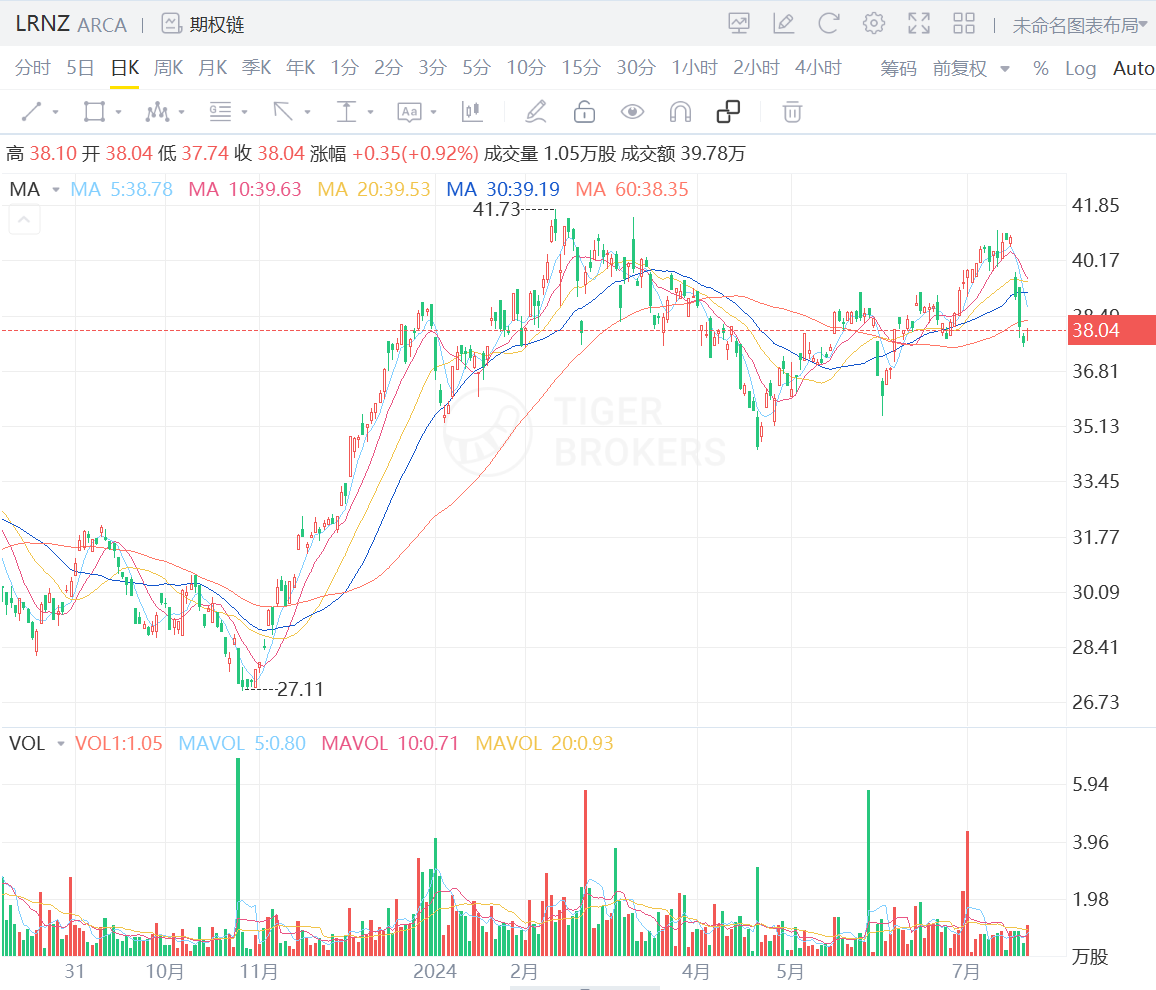Image resolution: width=1156 pixels, height=990 pixels.
Task: Toggle 筹码 chip distribution
Action: tap(899, 69)
